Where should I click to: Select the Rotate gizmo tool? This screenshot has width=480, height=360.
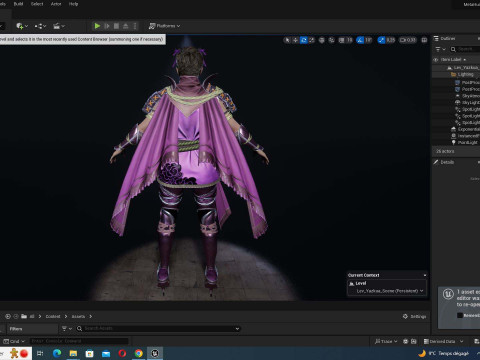click(x=303, y=40)
